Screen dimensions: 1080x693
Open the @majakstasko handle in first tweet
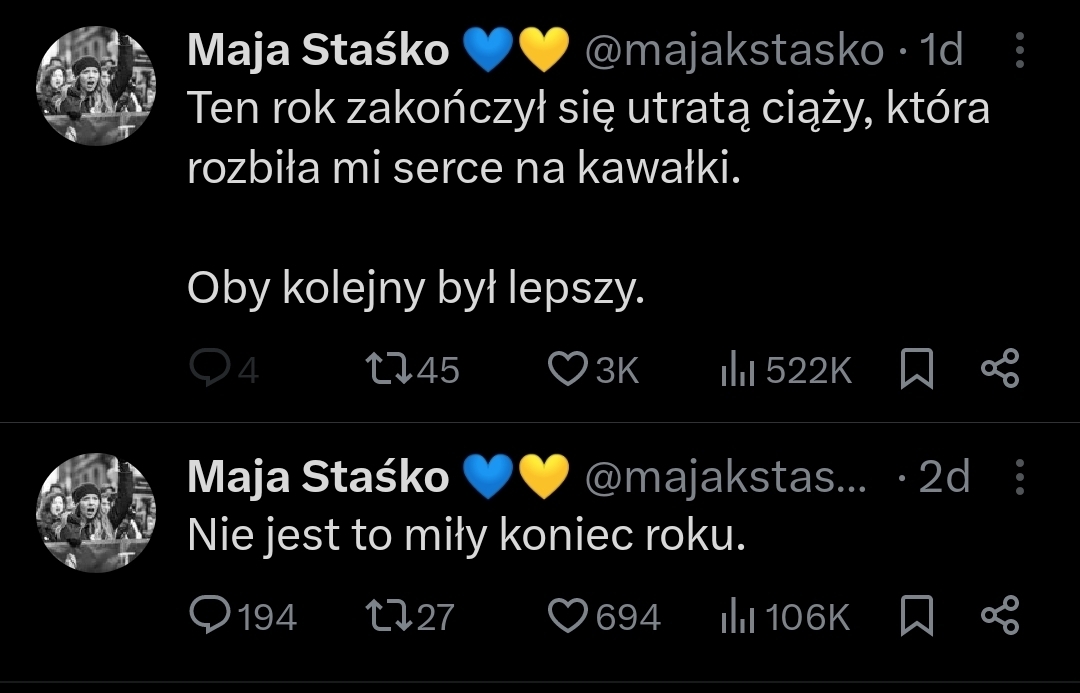click(x=733, y=50)
